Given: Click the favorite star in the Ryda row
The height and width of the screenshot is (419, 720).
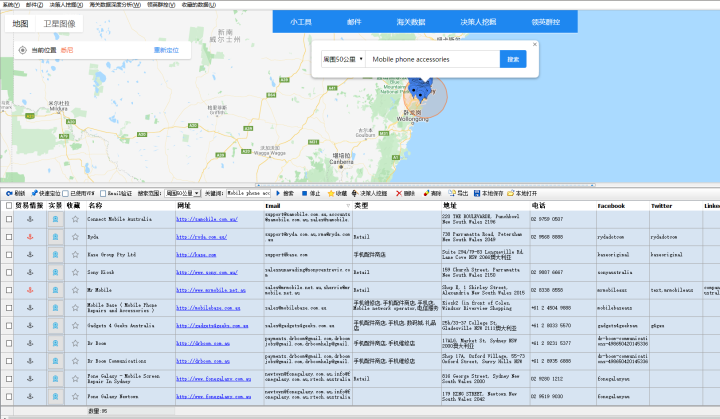Looking at the screenshot, I should [75, 237].
